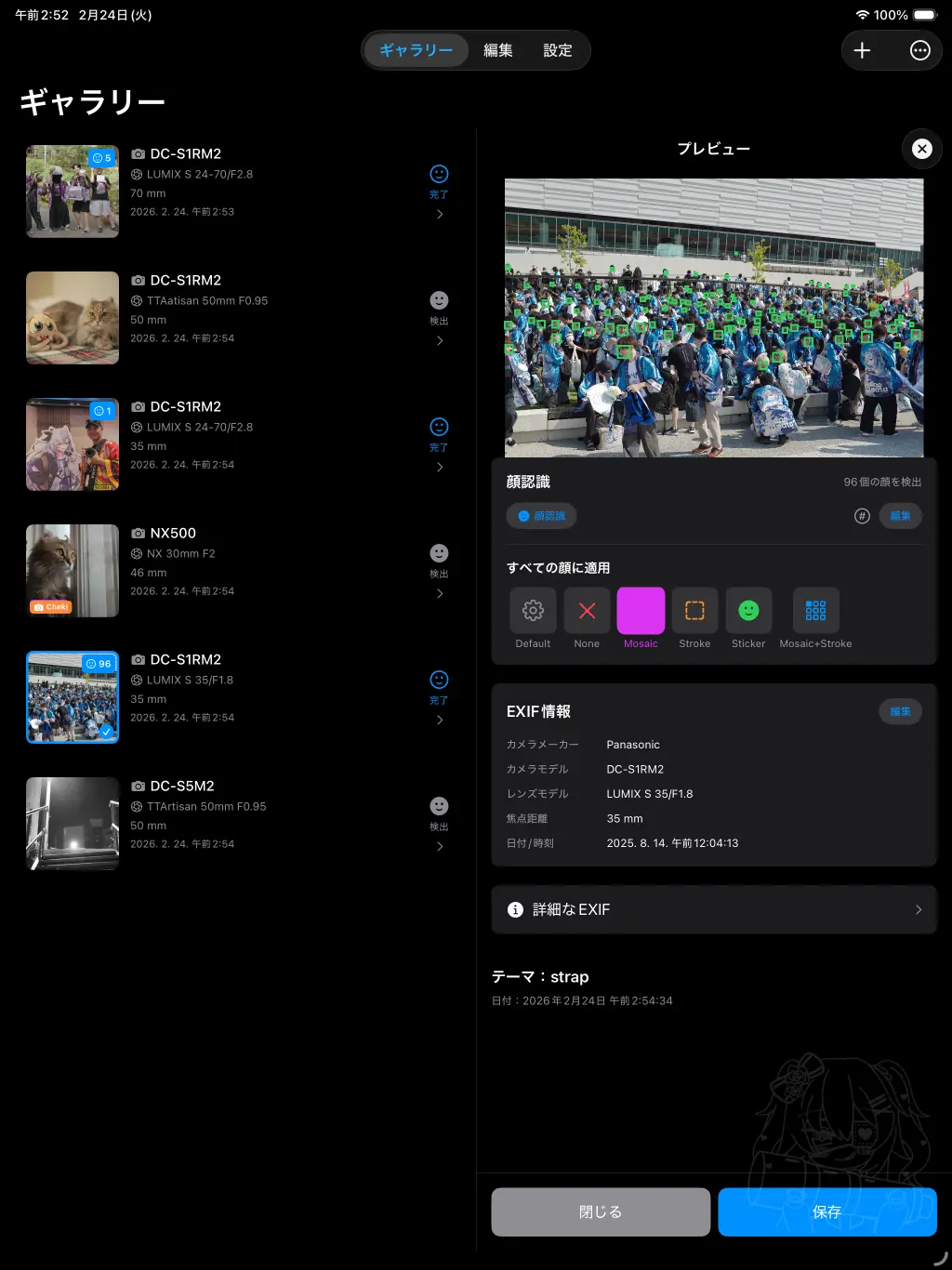This screenshot has height=1270, width=952.
Task: Switch to the 編集 tab
Action: point(498,50)
